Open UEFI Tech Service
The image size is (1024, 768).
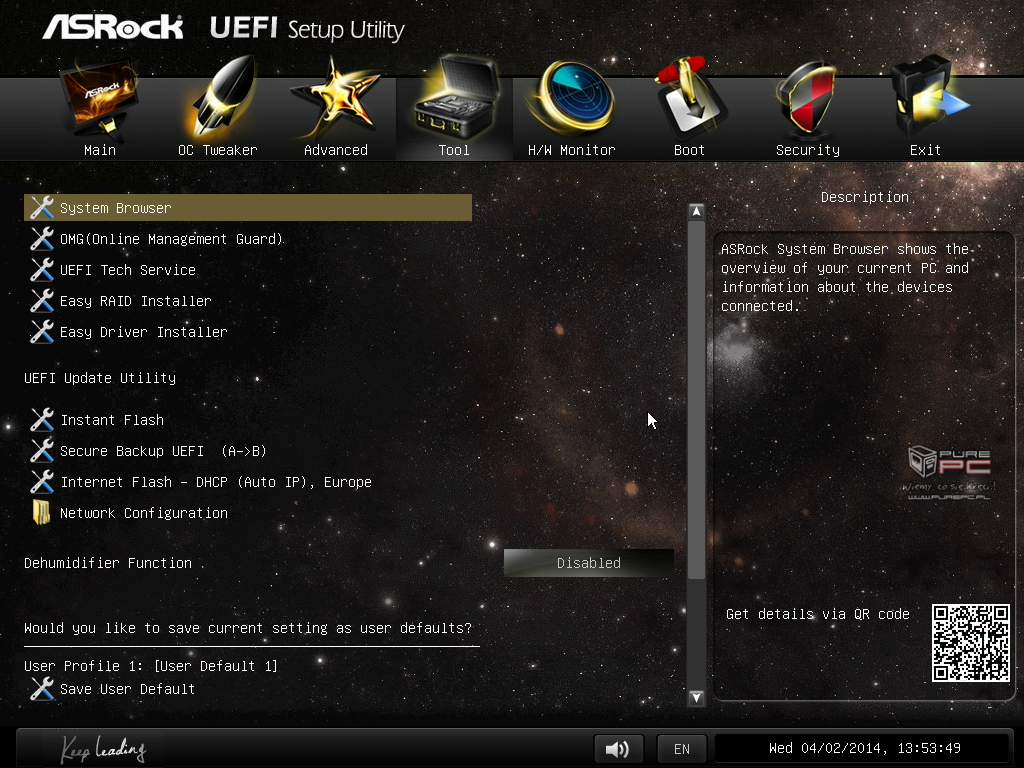click(128, 270)
